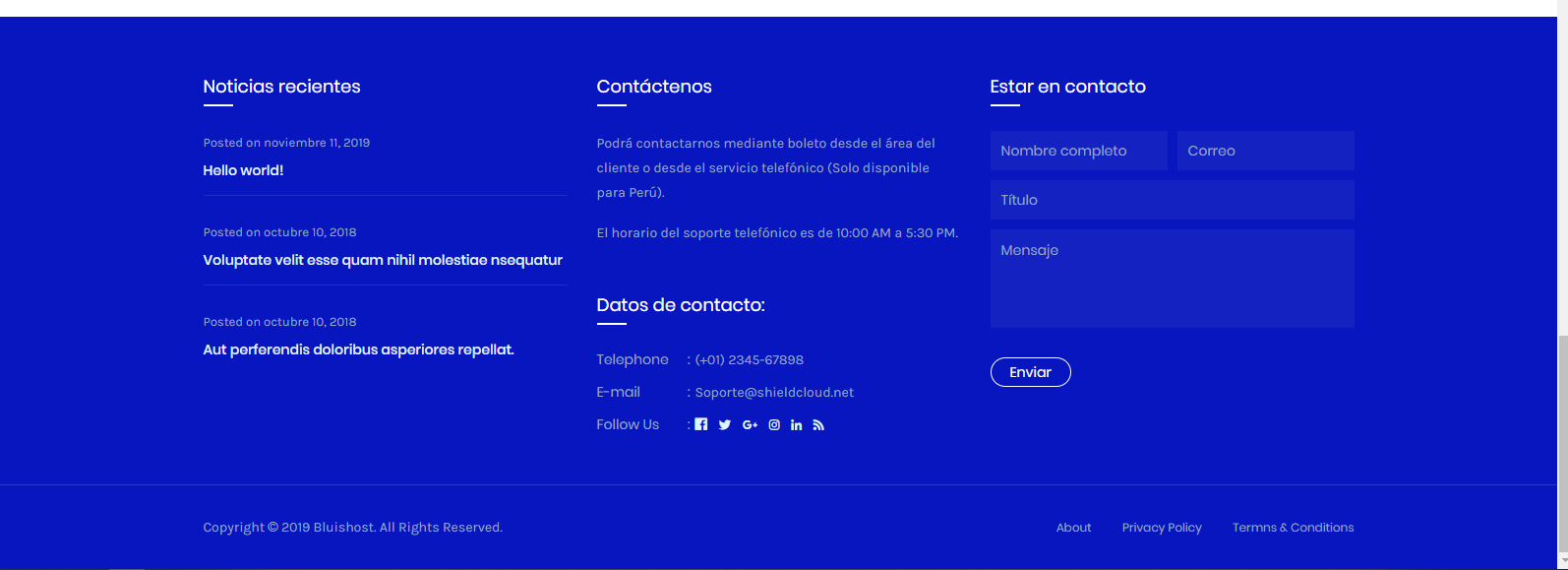The width and height of the screenshot is (1568, 570).
Task: Click the phone number (+01) 2345-67898
Action: (x=749, y=359)
